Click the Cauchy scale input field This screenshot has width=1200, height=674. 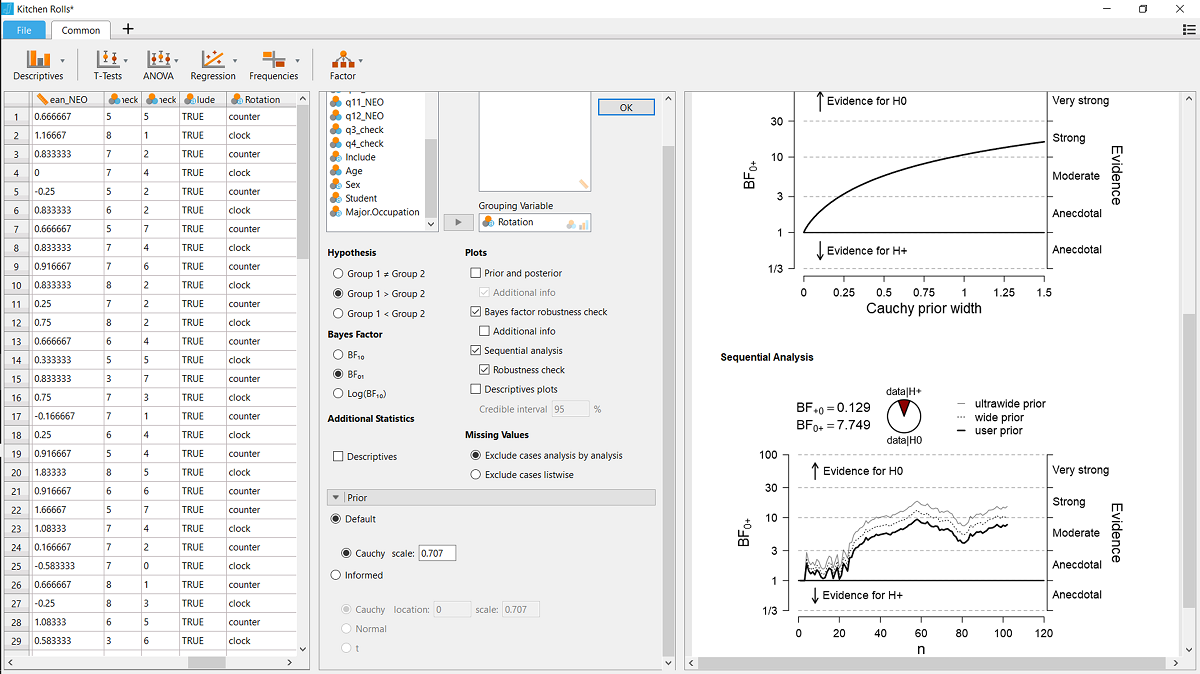pos(436,553)
